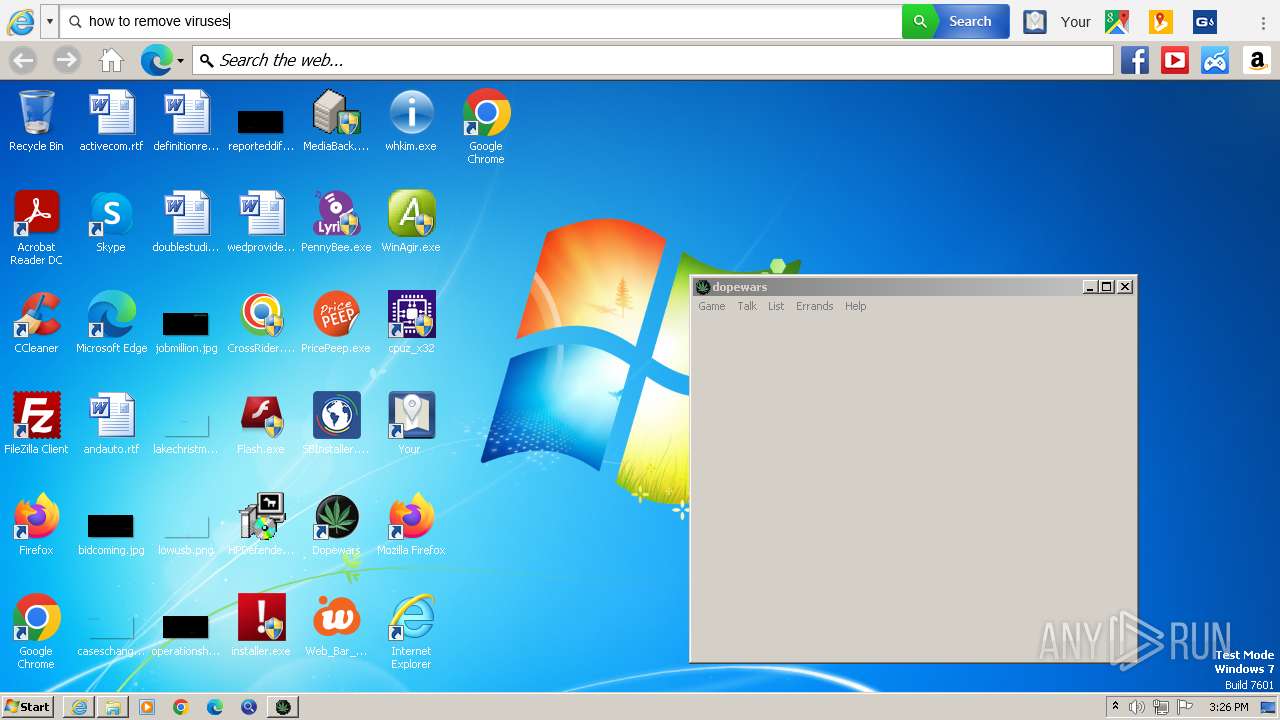The image size is (1280, 720).
Task: Click the volume speaker tray icon
Action: [x=1137, y=707]
